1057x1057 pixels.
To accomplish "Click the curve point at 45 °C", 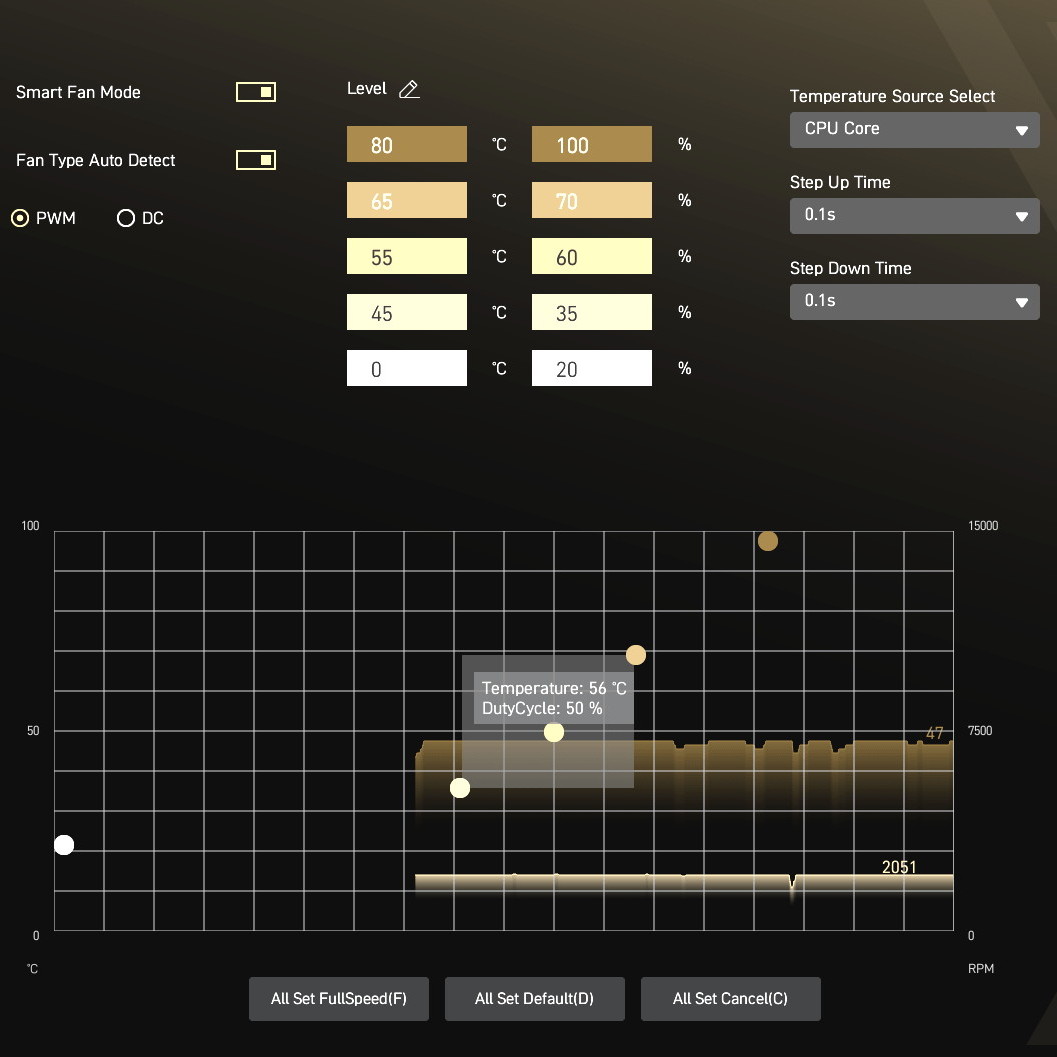I will pyautogui.click(x=460, y=788).
